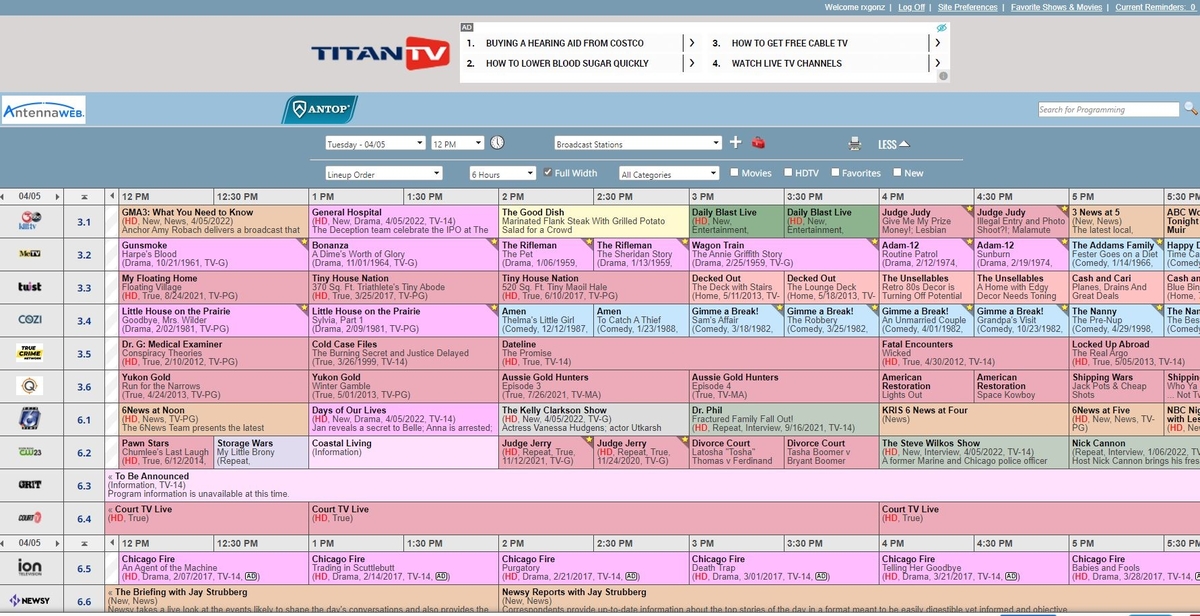Open channel number 3.1 link

tap(84, 222)
